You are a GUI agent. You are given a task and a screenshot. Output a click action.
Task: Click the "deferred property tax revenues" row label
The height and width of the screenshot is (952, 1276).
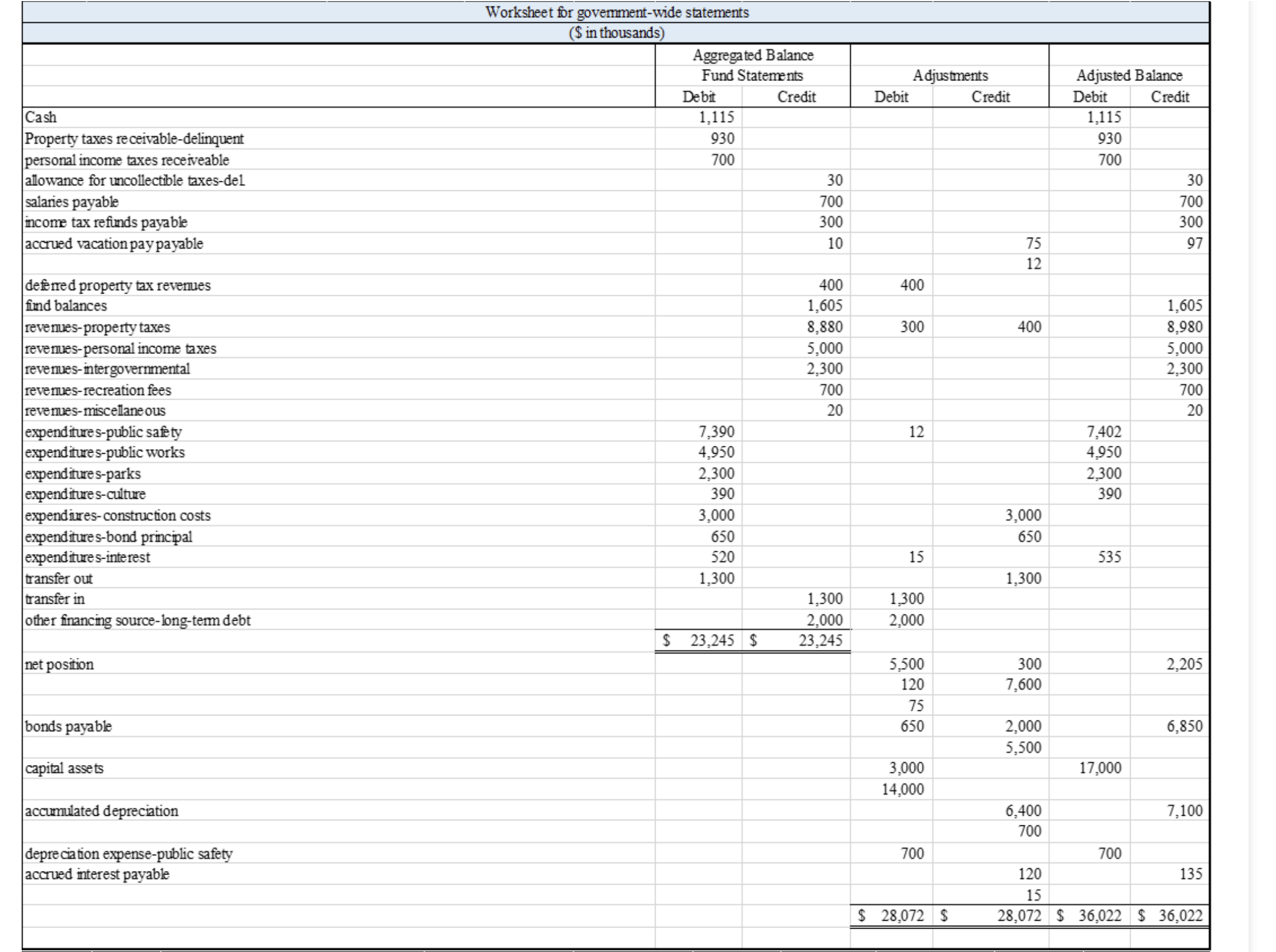click(x=115, y=284)
